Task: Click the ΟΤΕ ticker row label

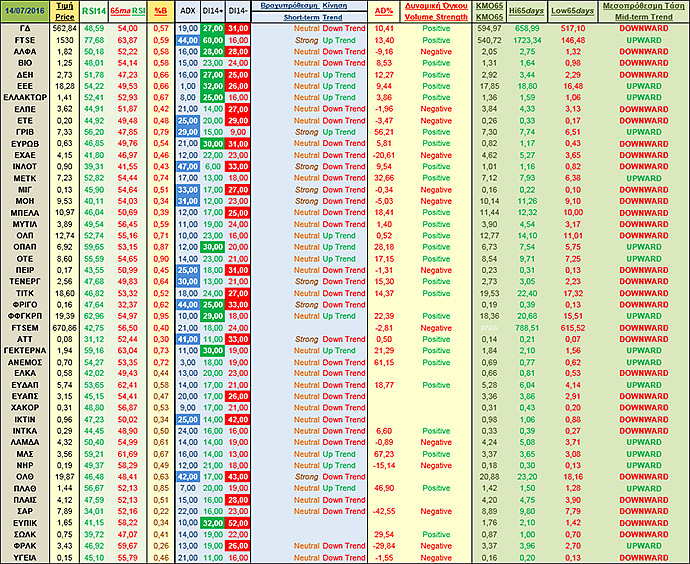Action: click(x=25, y=259)
